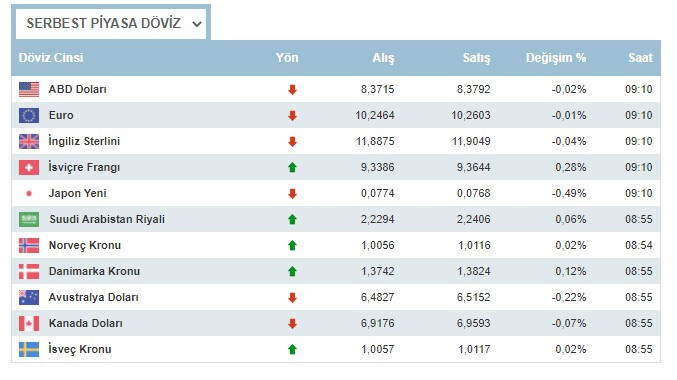
Task: Click the Saat column header
Action: pos(640,58)
